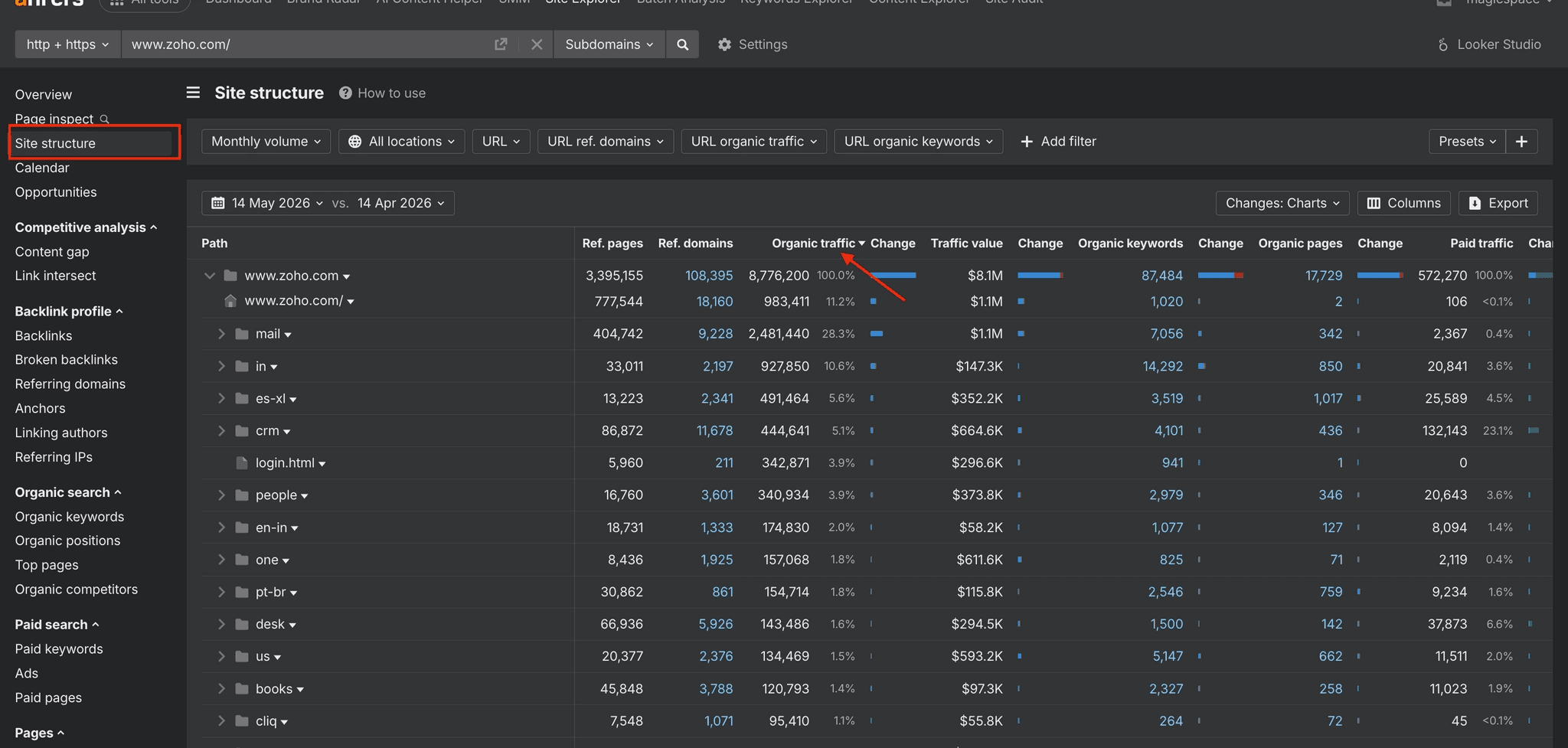The height and width of the screenshot is (748, 1568).
Task: Open the Subdomains mode dropdown
Action: (x=609, y=44)
